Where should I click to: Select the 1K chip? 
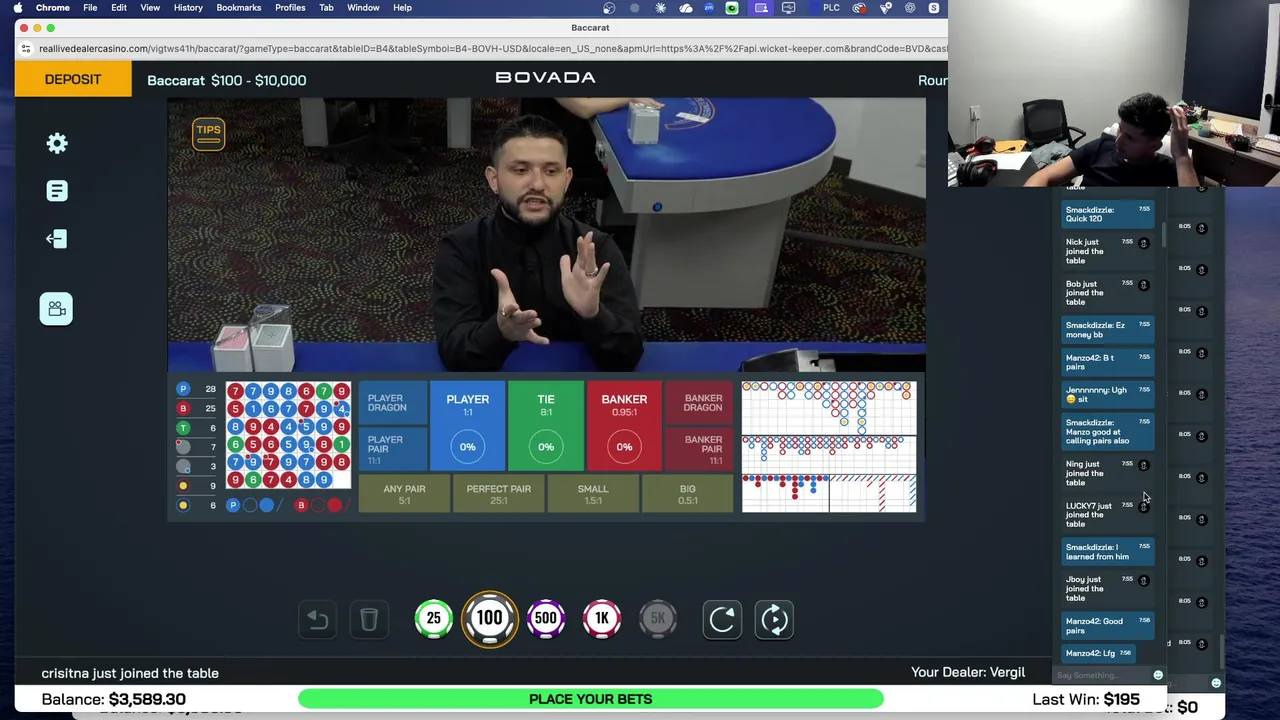[602, 619]
